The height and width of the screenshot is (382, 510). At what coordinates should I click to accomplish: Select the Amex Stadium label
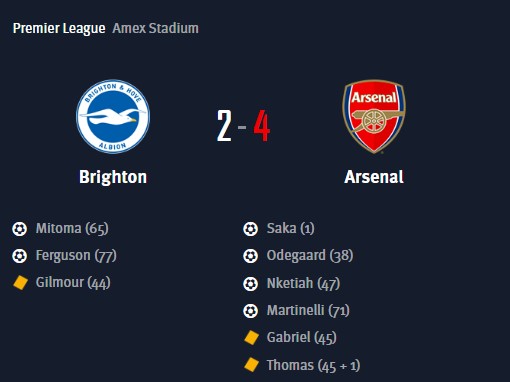[155, 28]
